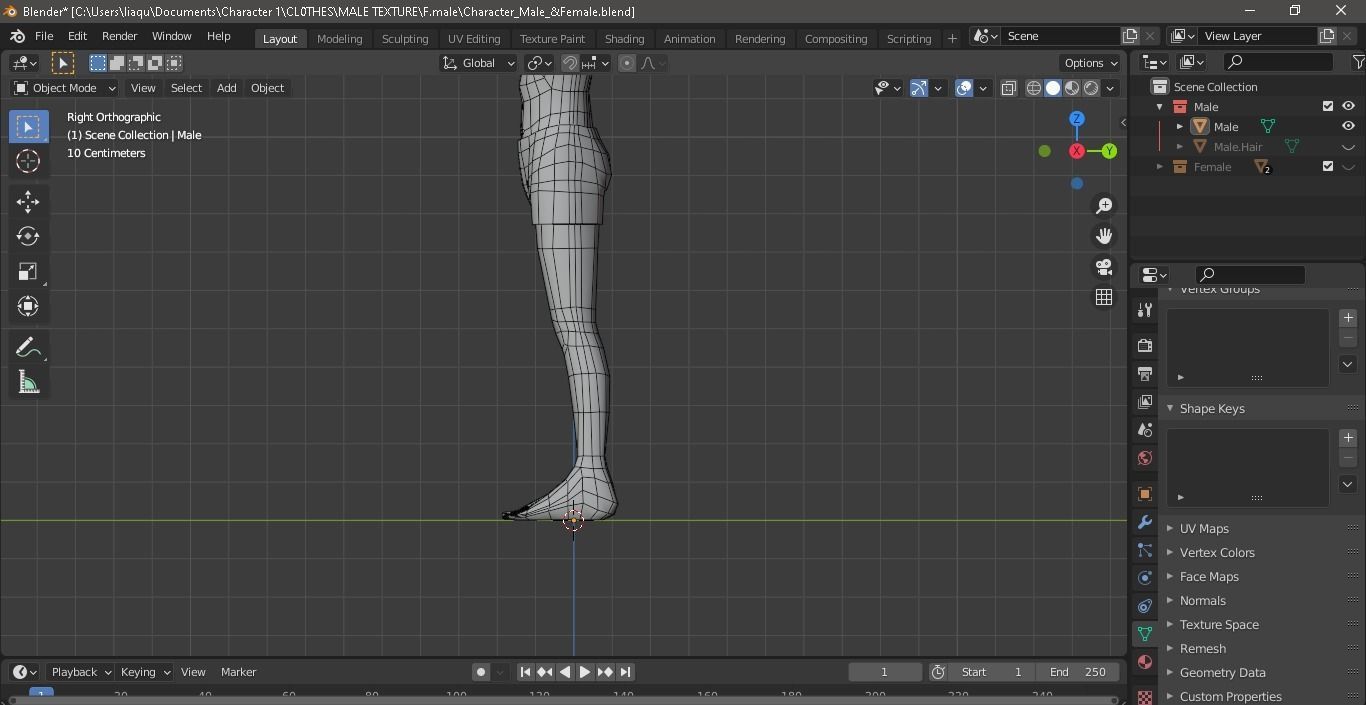Open the Object properties tab
The height and width of the screenshot is (705, 1366).
pyautogui.click(x=1145, y=494)
